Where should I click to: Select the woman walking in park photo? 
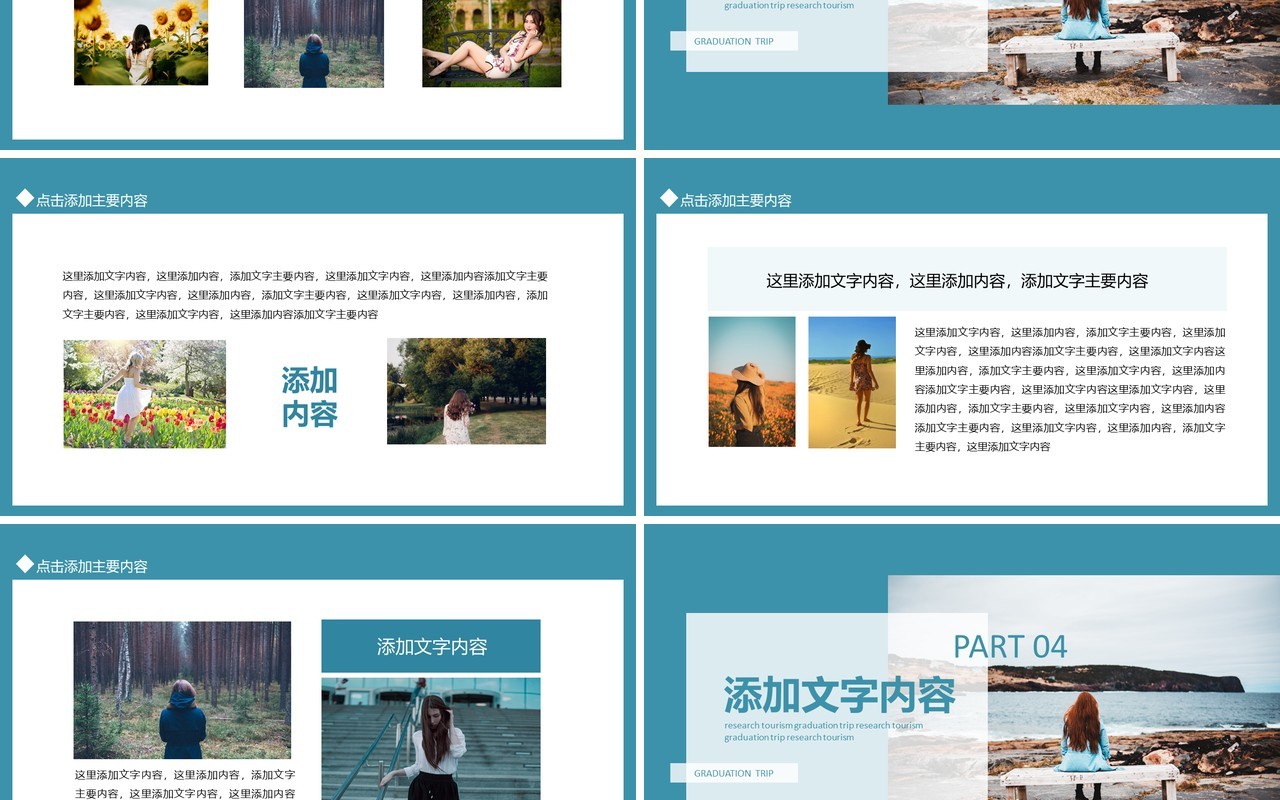click(466, 391)
